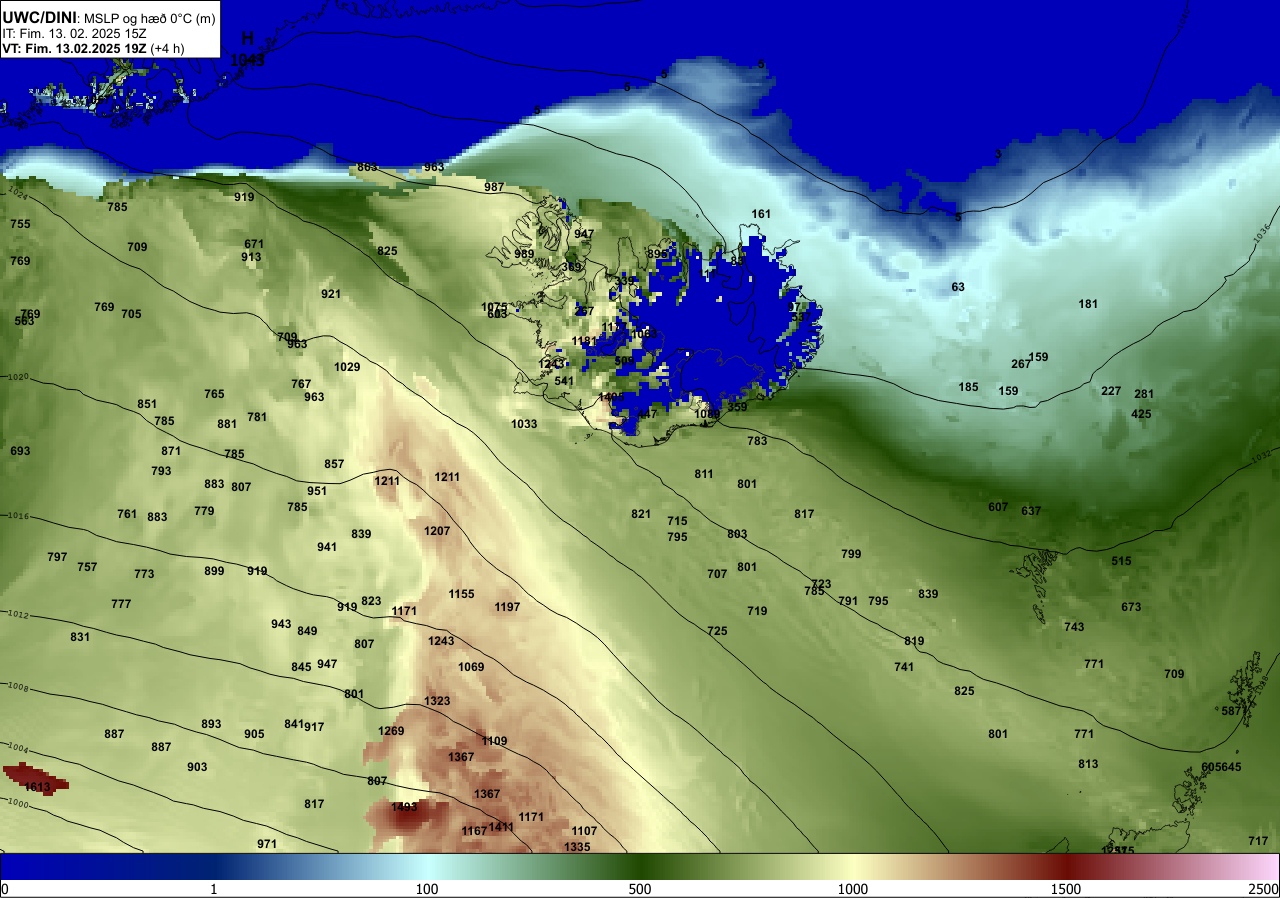Click the 921 height value
The image size is (1280, 898).
coord(331,294)
